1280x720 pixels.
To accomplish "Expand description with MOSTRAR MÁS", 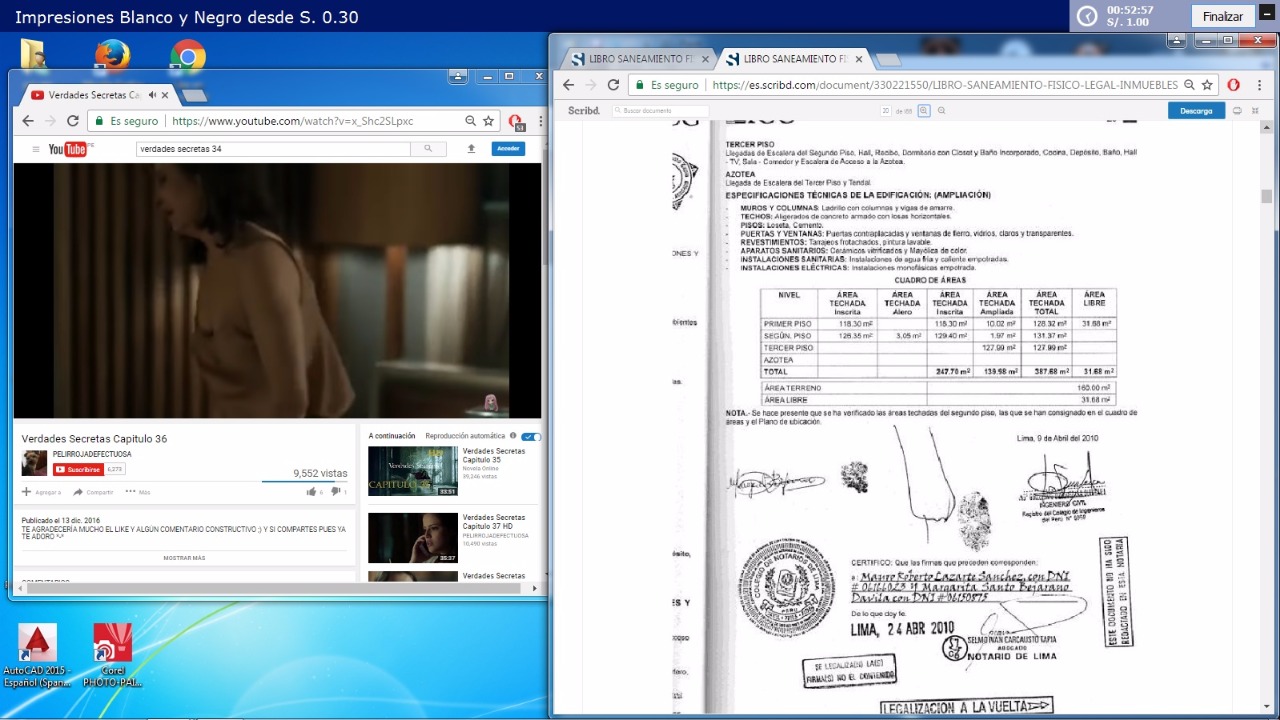I will (184, 558).
